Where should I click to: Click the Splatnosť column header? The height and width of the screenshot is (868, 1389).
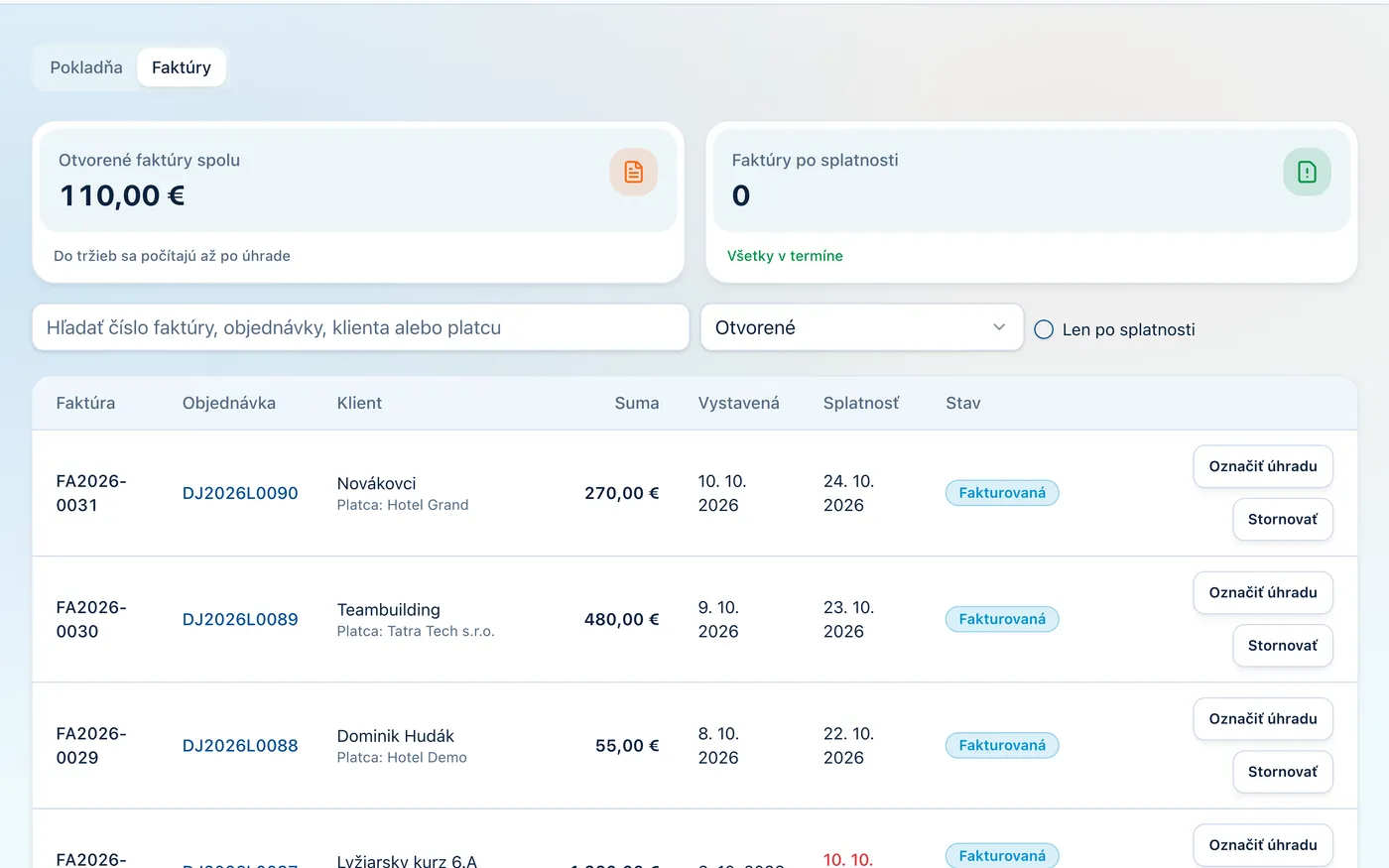click(861, 403)
